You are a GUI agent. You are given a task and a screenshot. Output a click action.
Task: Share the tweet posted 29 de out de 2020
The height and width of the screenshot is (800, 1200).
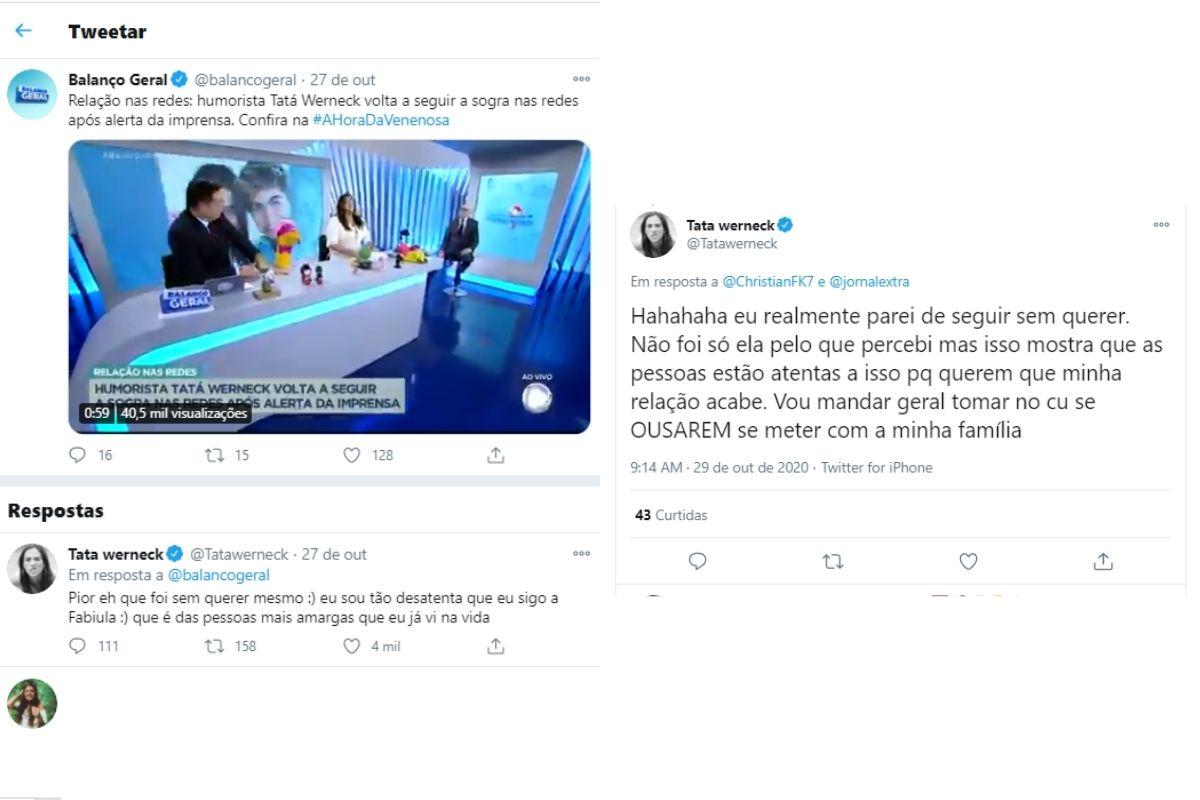pos(1103,561)
